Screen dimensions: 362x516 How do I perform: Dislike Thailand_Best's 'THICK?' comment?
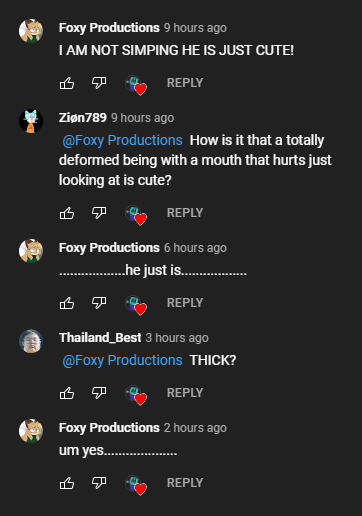(99, 393)
